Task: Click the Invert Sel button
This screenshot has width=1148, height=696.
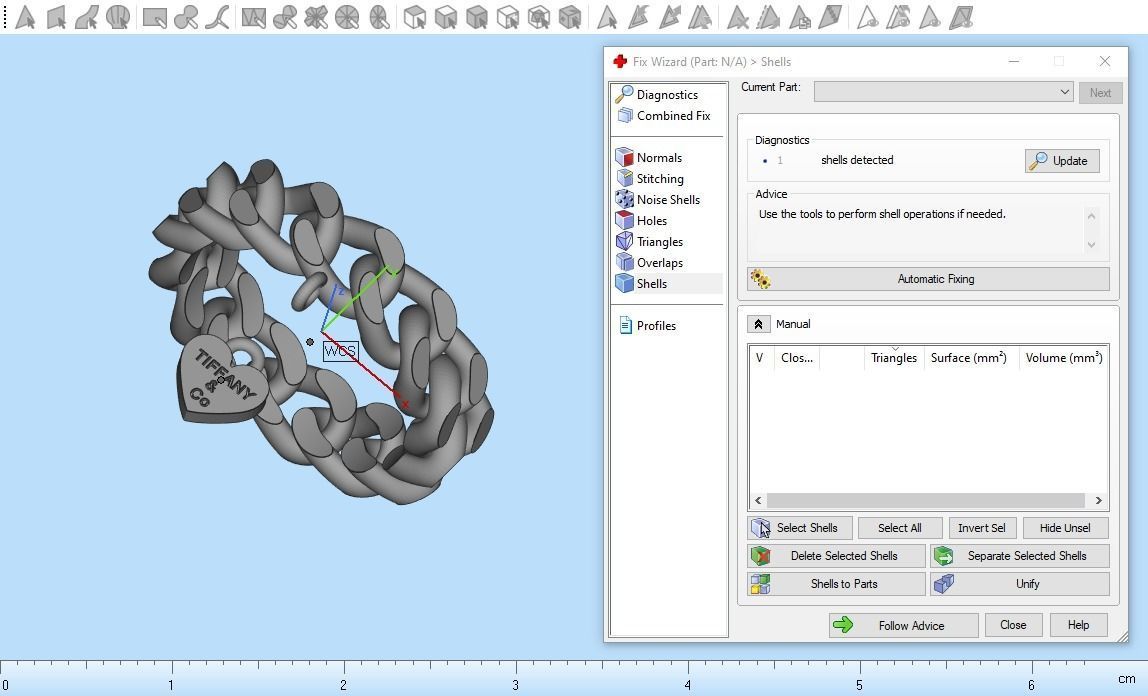Action: 982,528
